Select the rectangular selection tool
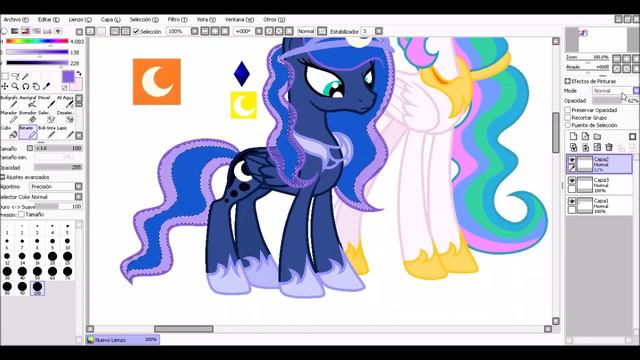Viewport: 640px width, 360px height. pos(4,76)
